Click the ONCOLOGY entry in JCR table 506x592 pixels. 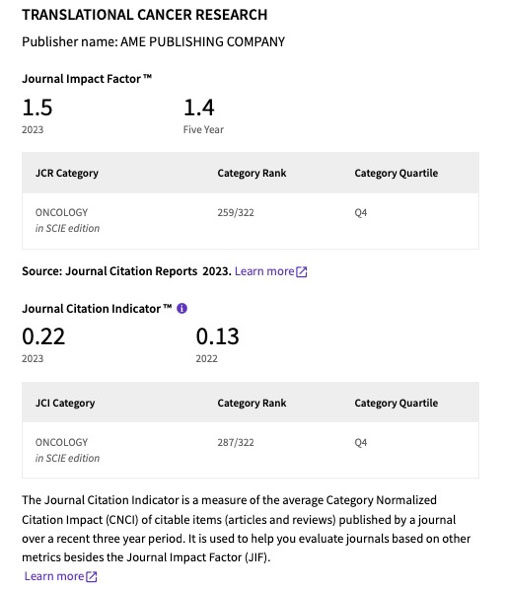[x=62, y=213]
